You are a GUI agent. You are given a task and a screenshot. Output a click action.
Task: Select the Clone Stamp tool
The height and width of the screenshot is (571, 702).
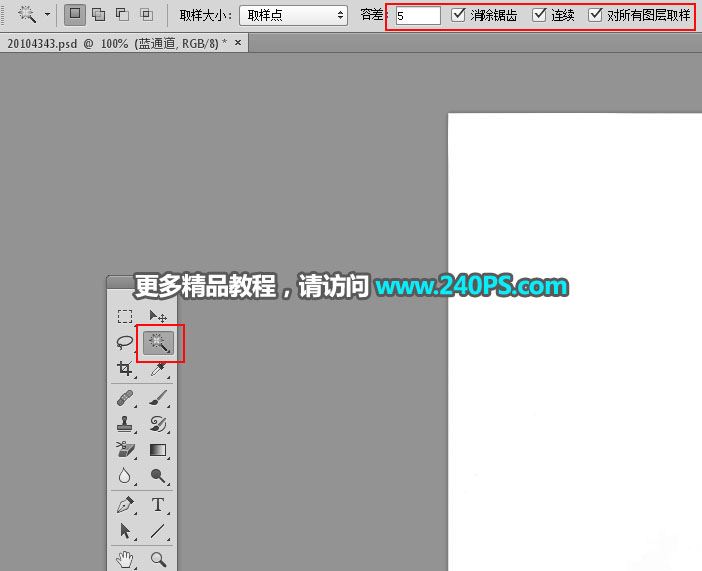(x=125, y=424)
